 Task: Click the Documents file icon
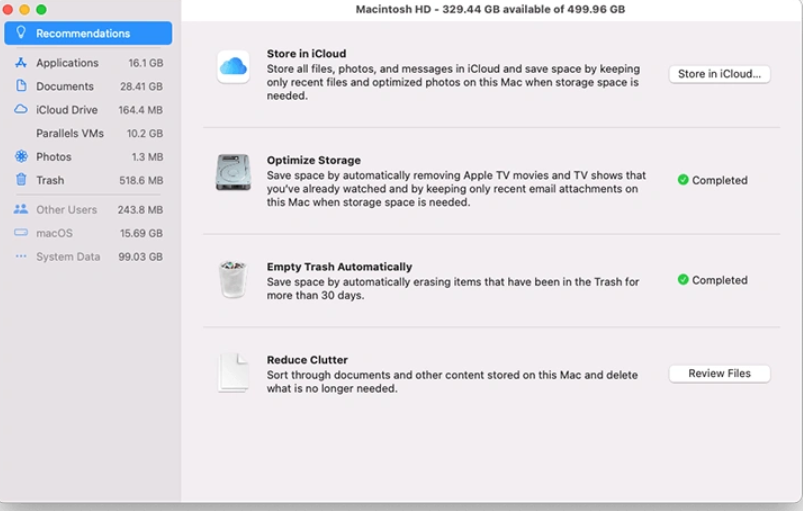click(x=21, y=86)
